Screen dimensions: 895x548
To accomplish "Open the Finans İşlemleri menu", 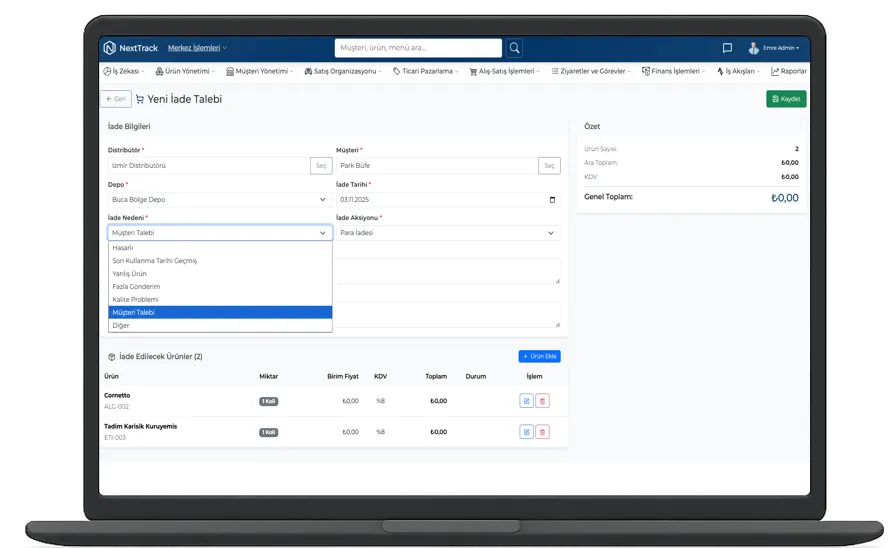I will pos(675,72).
